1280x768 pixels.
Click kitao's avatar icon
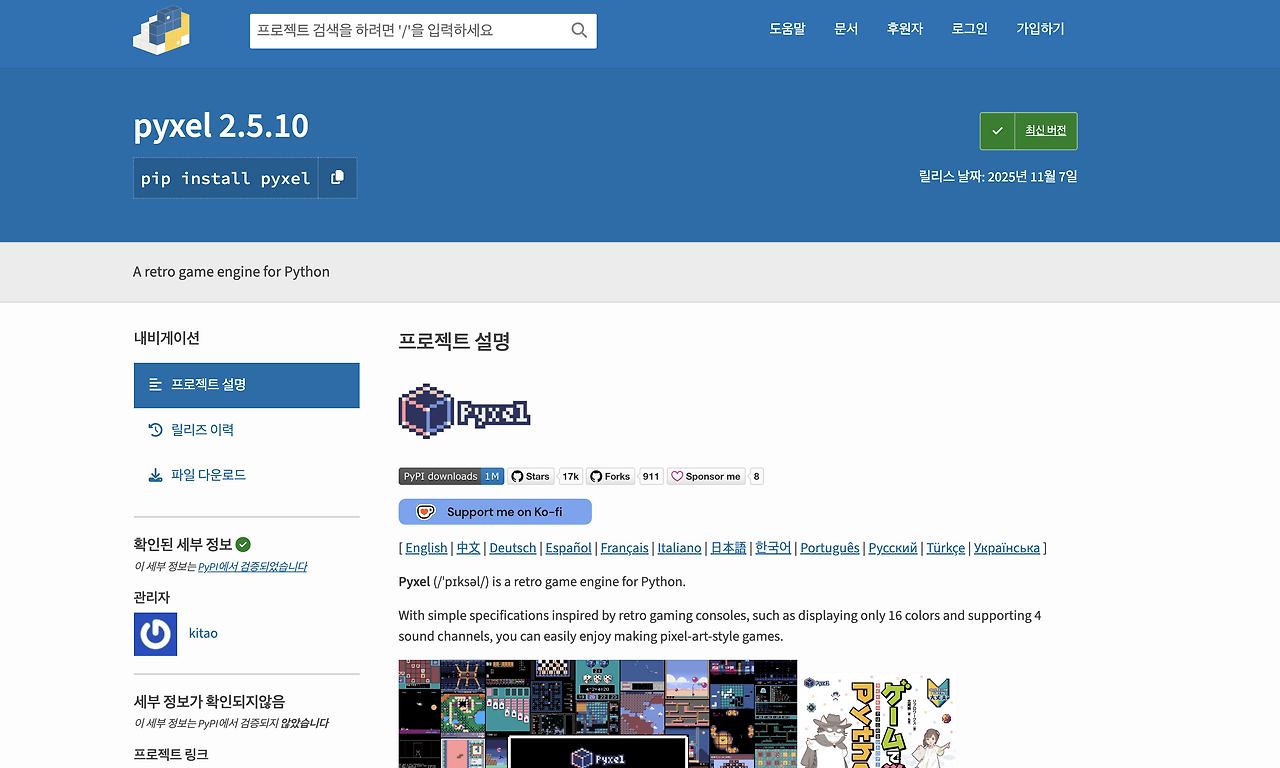click(x=155, y=633)
